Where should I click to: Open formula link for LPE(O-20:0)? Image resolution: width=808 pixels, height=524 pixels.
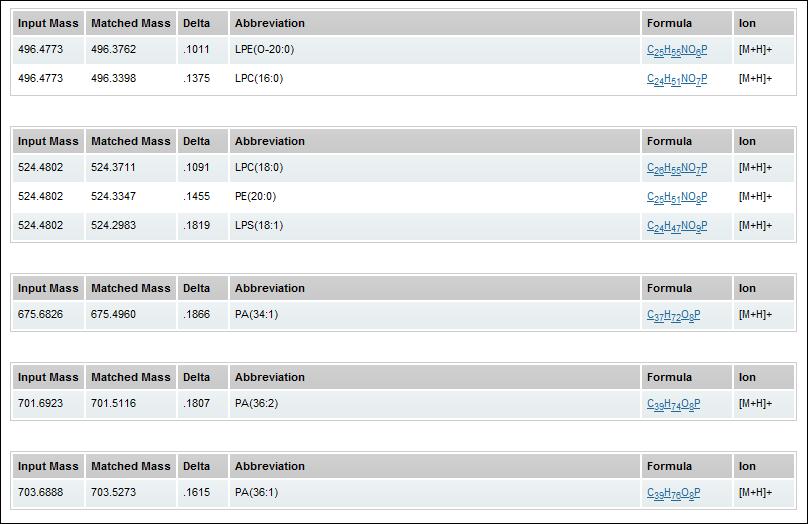(676, 50)
